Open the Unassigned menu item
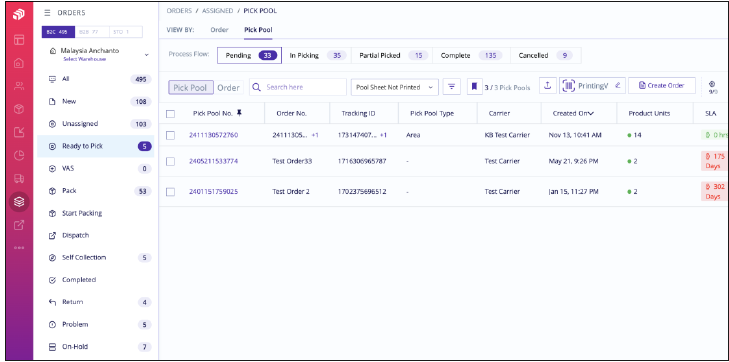Screen dimensions: 729x362 tap(95, 124)
